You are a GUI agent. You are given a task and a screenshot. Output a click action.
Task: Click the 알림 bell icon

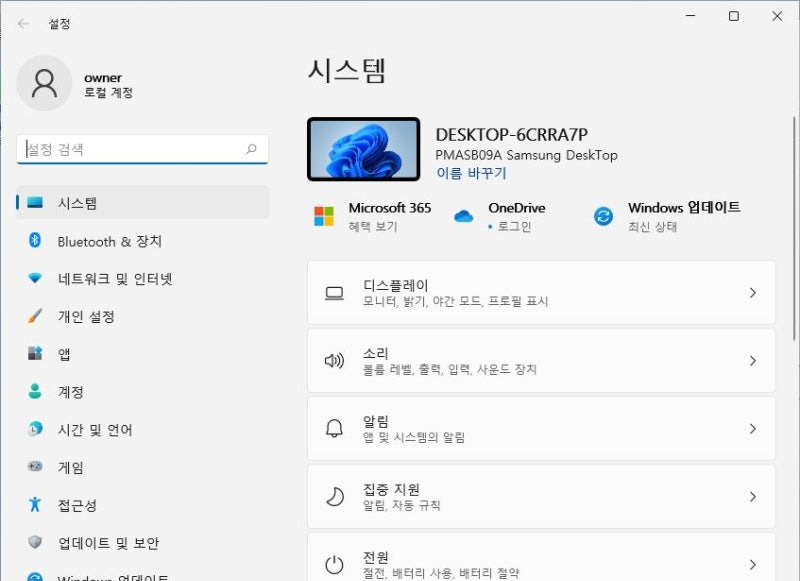334,428
